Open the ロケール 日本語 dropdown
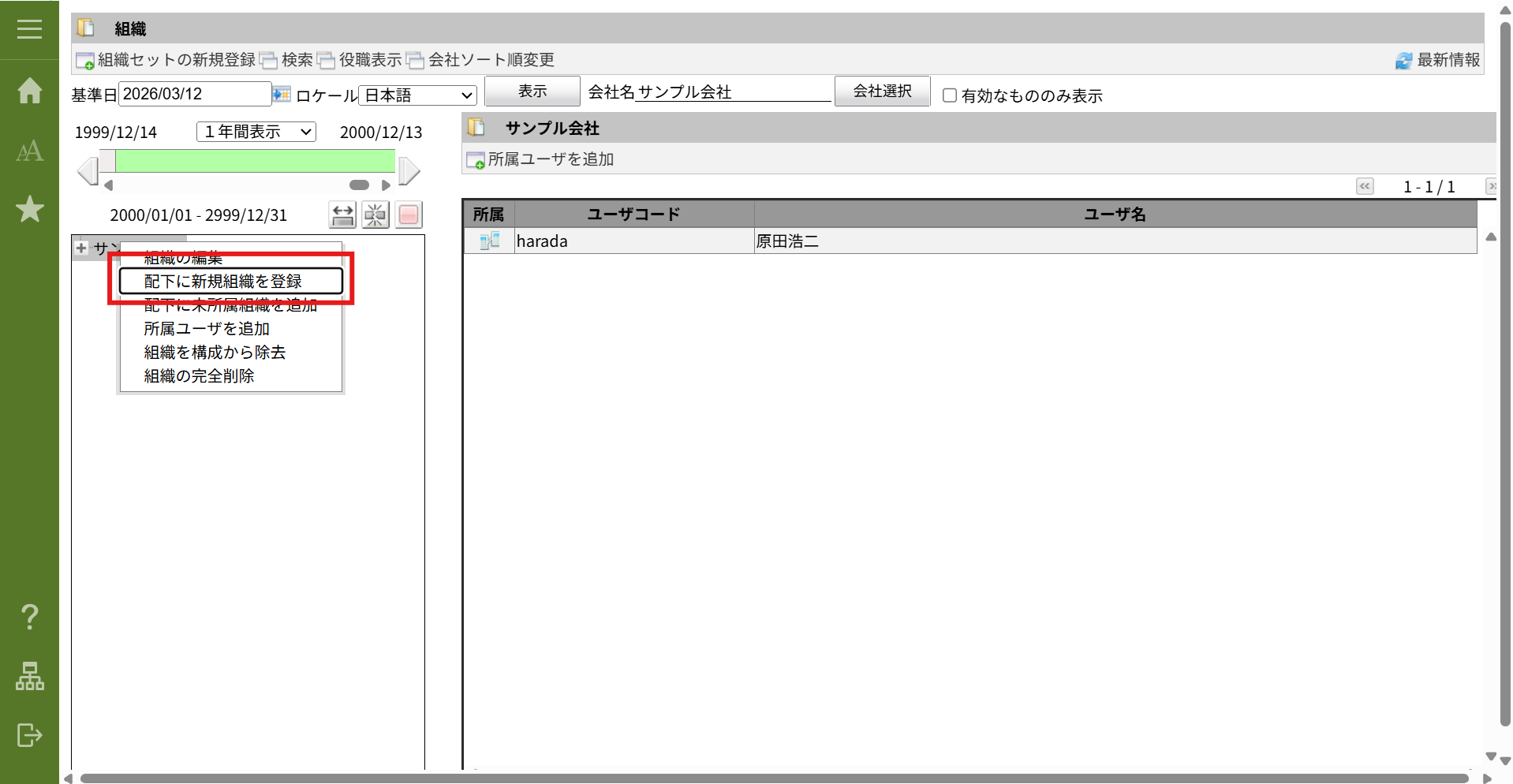 pyautogui.click(x=418, y=95)
